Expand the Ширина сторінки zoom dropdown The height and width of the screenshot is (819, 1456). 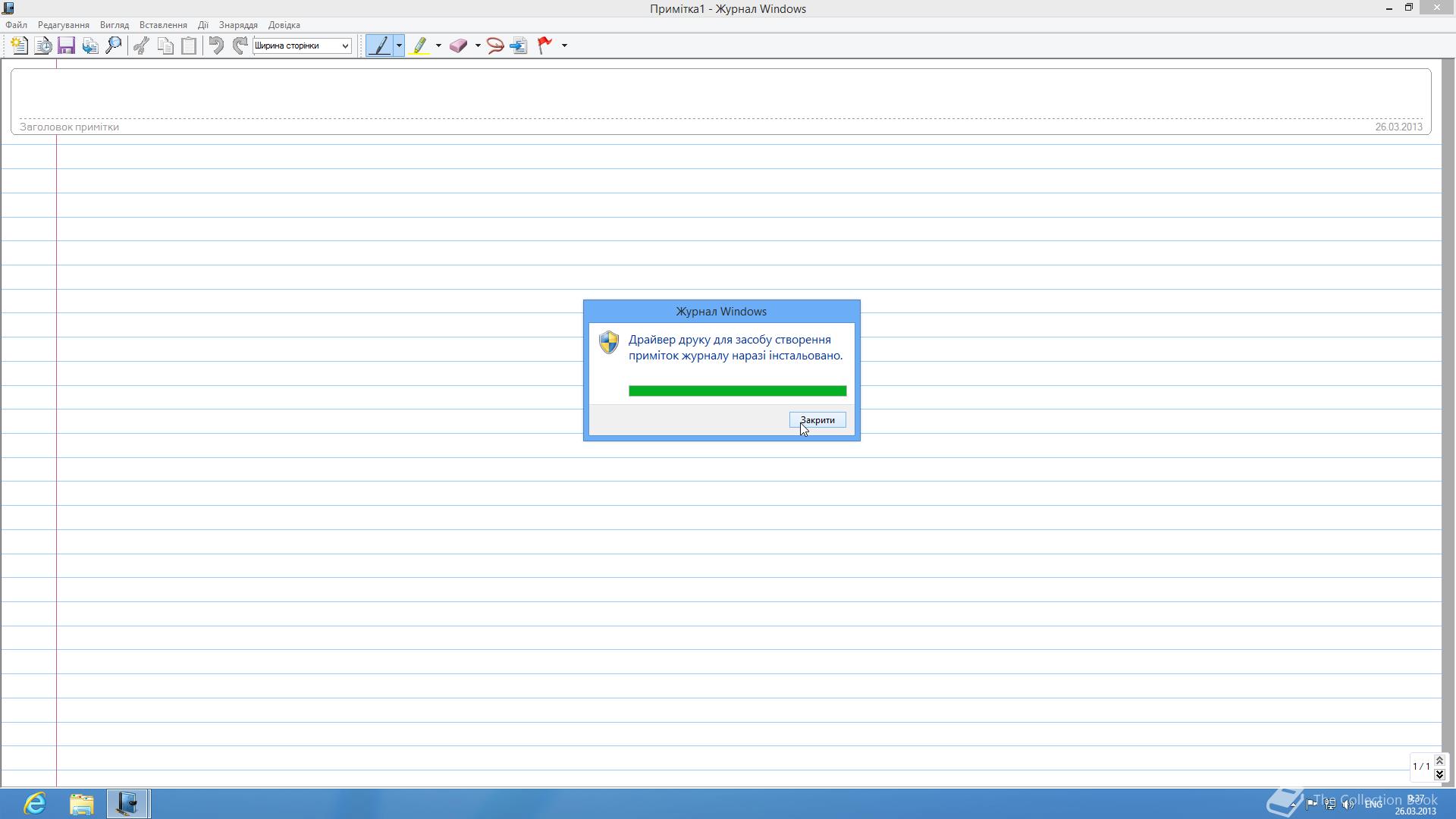click(345, 45)
